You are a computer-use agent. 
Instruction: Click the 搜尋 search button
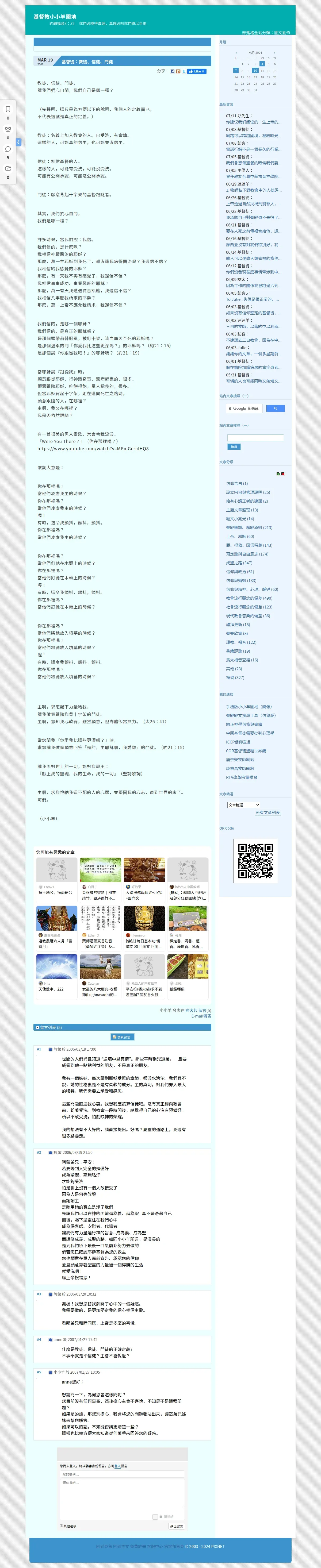click(234, 447)
